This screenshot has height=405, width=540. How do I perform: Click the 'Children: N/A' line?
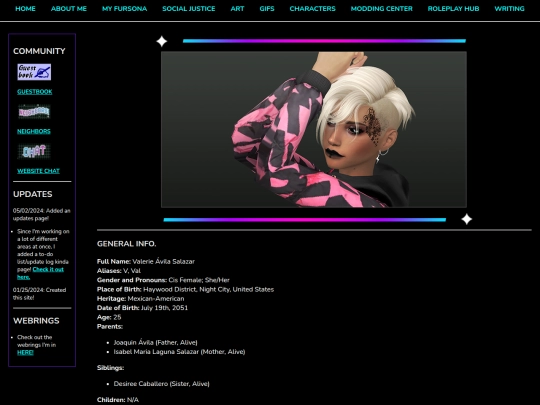[117, 400]
